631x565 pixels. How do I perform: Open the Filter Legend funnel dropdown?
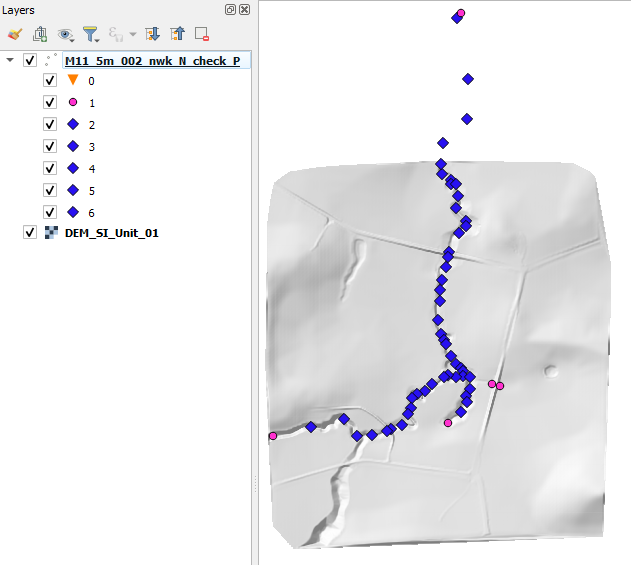[91, 34]
